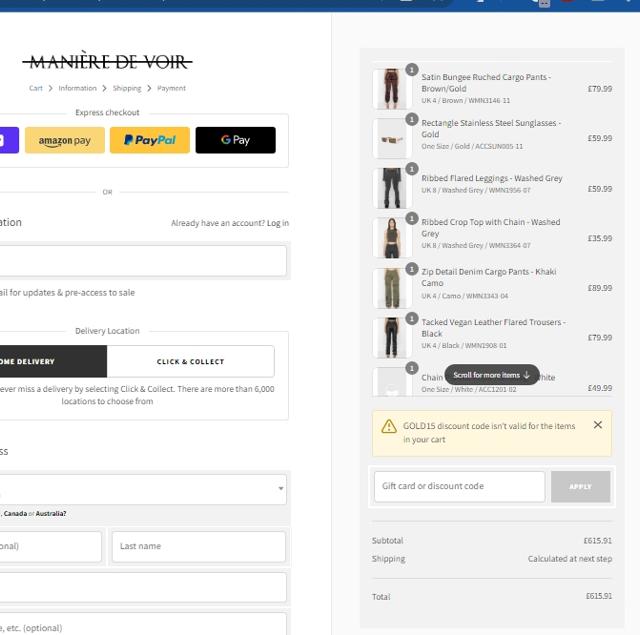Screen dimensions: 640x635
Task: Click quantity badge on Satin Cargo Pants
Action: tap(412, 70)
